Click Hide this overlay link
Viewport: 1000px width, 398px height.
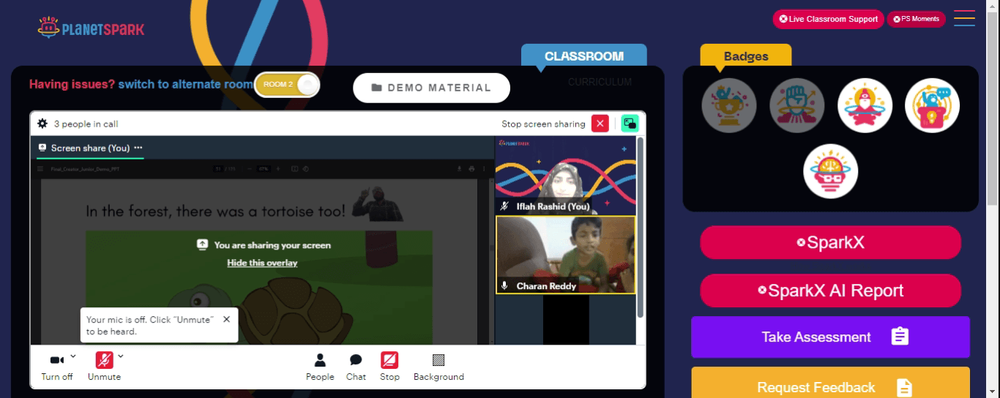click(262, 263)
